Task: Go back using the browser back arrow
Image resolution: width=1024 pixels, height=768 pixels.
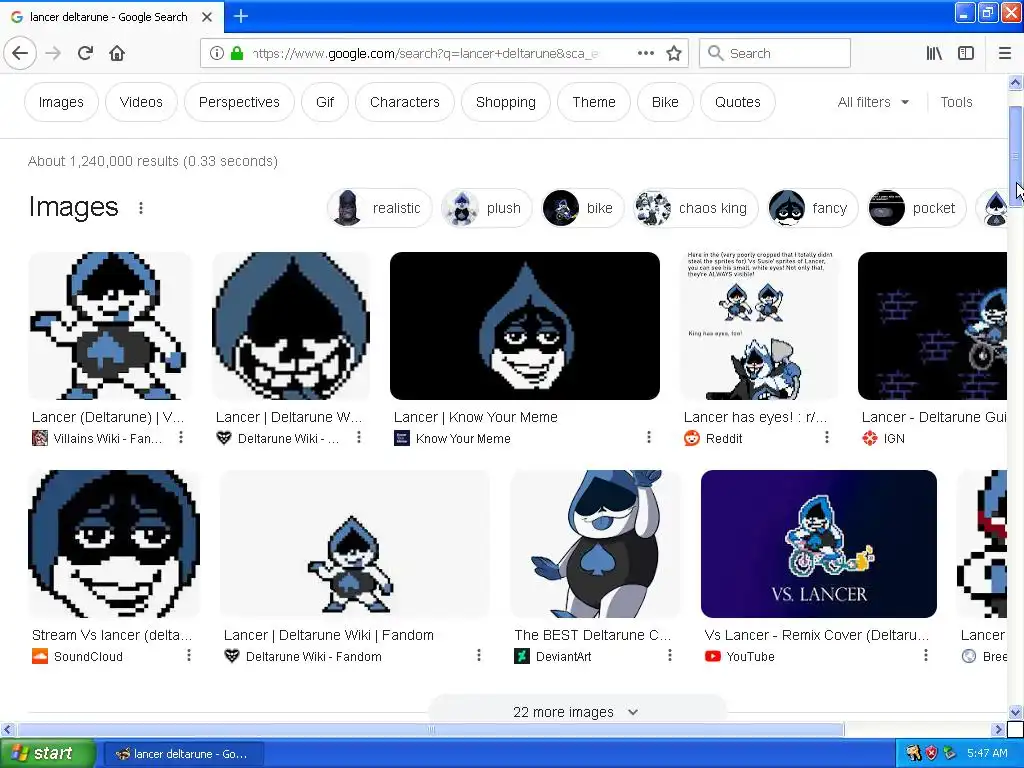Action: point(20,53)
